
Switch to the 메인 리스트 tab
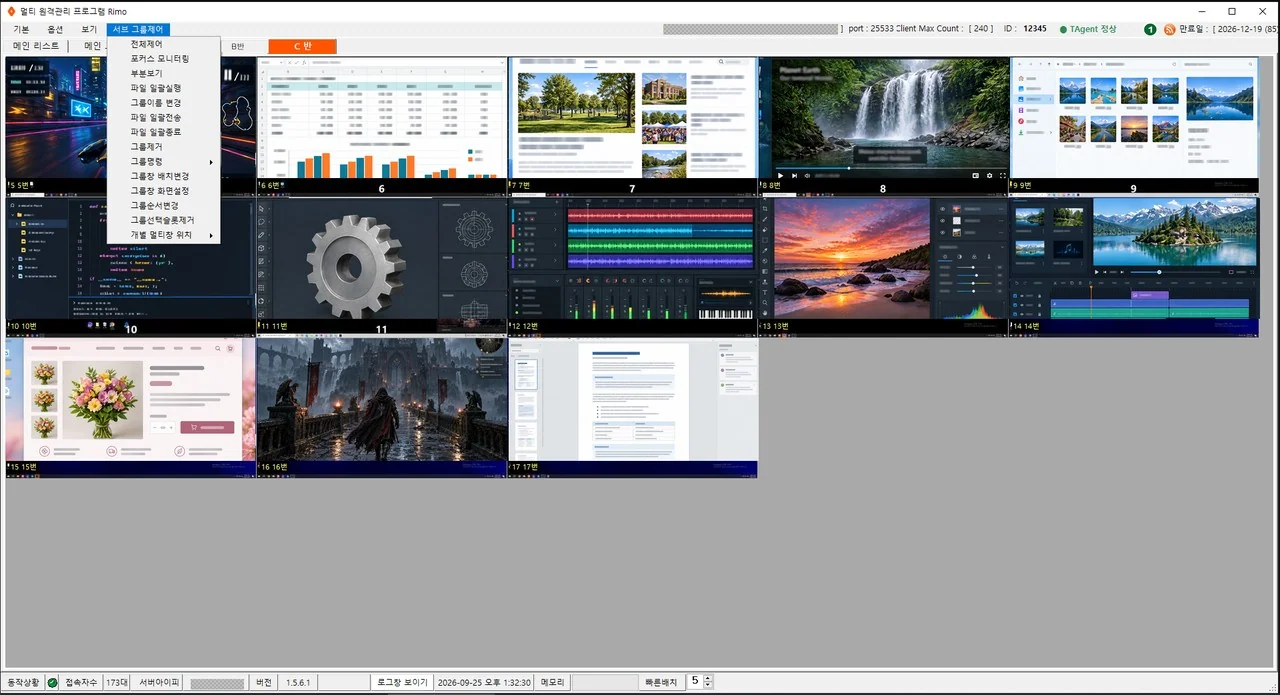[x=36, y=46]
